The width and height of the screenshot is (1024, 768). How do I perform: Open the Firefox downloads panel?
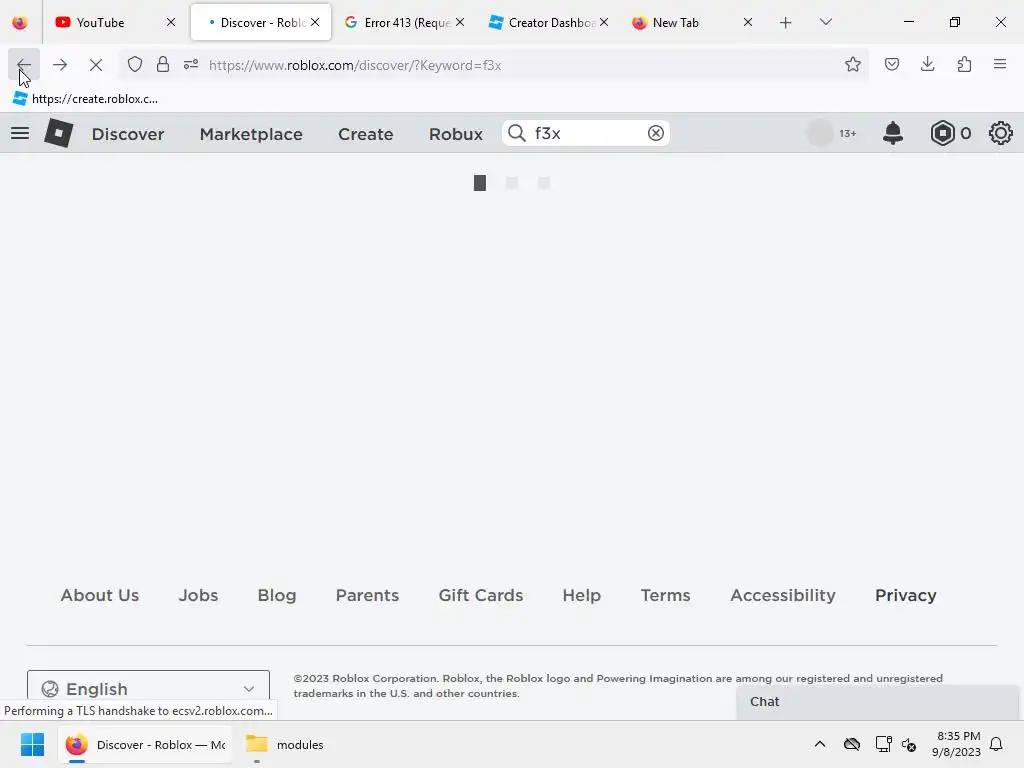pos(927,64)
